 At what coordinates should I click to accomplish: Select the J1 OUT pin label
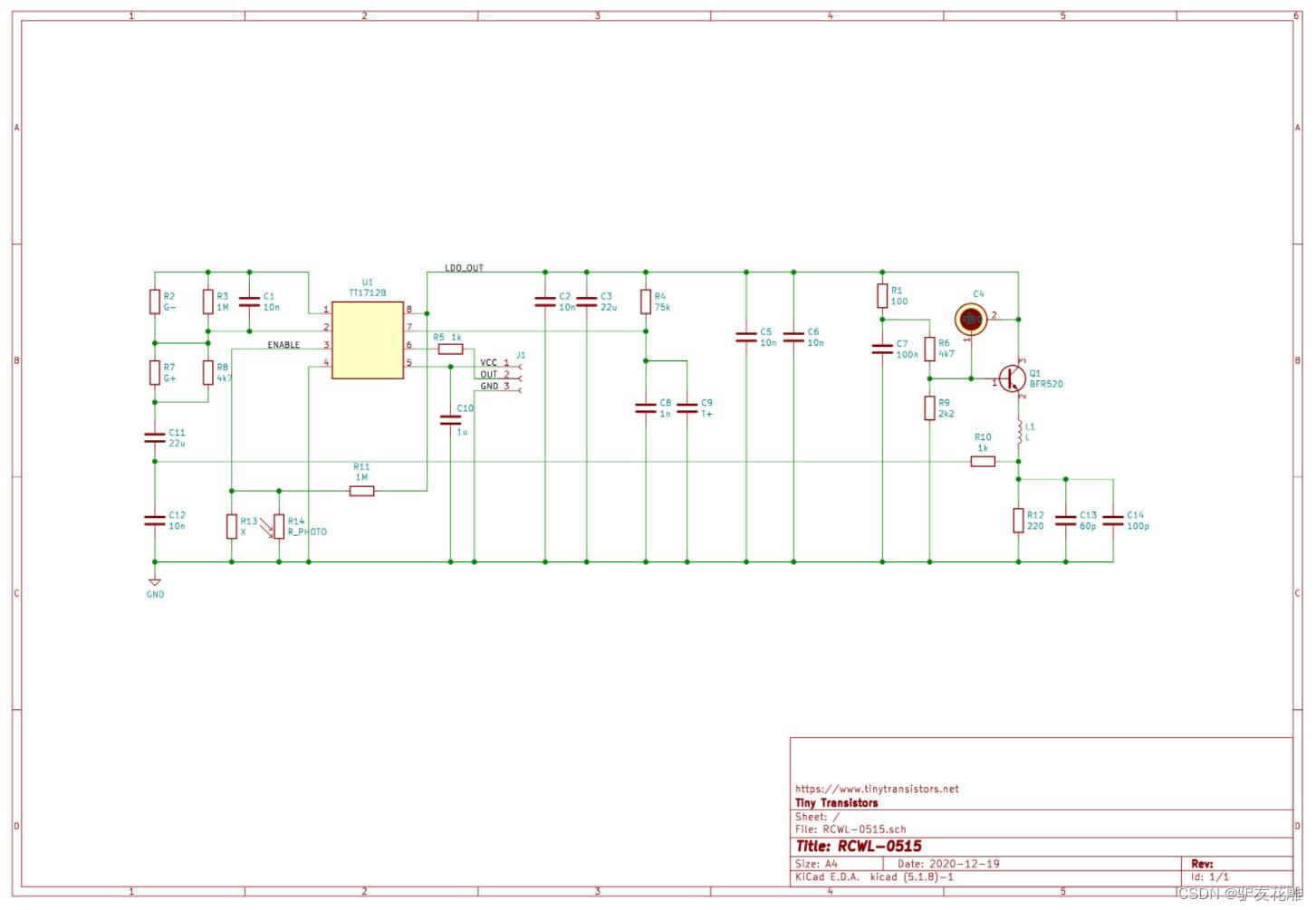tap(489, 375)
